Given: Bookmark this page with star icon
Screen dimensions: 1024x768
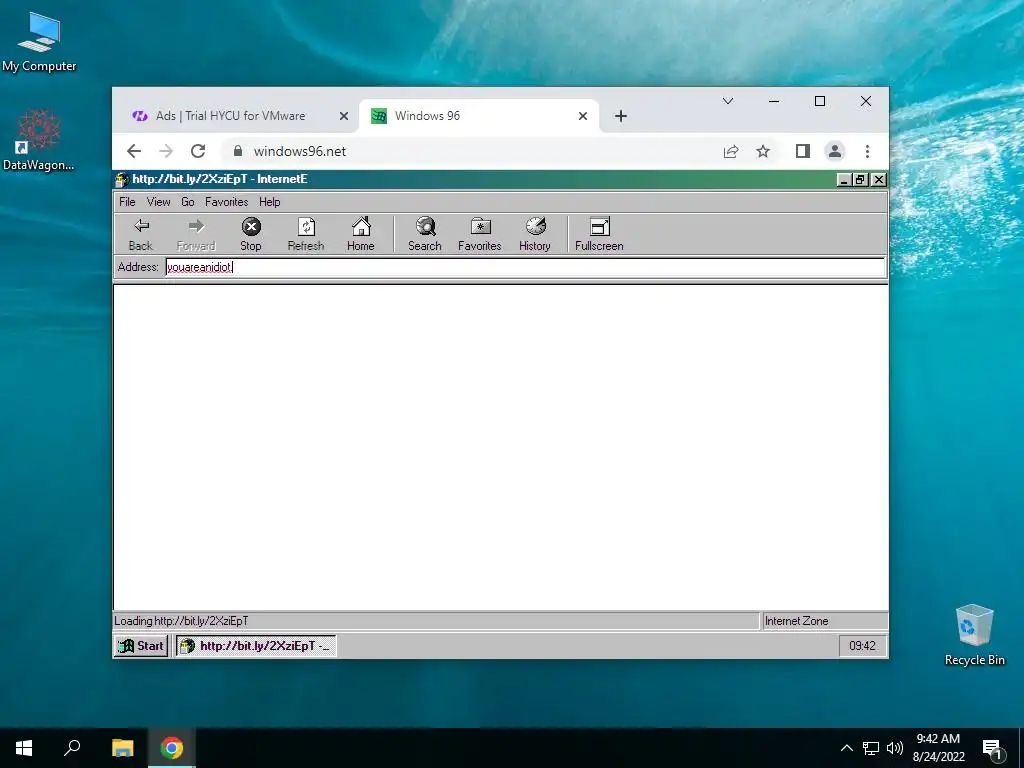Looking at the screenshot, I should point(763,152).
